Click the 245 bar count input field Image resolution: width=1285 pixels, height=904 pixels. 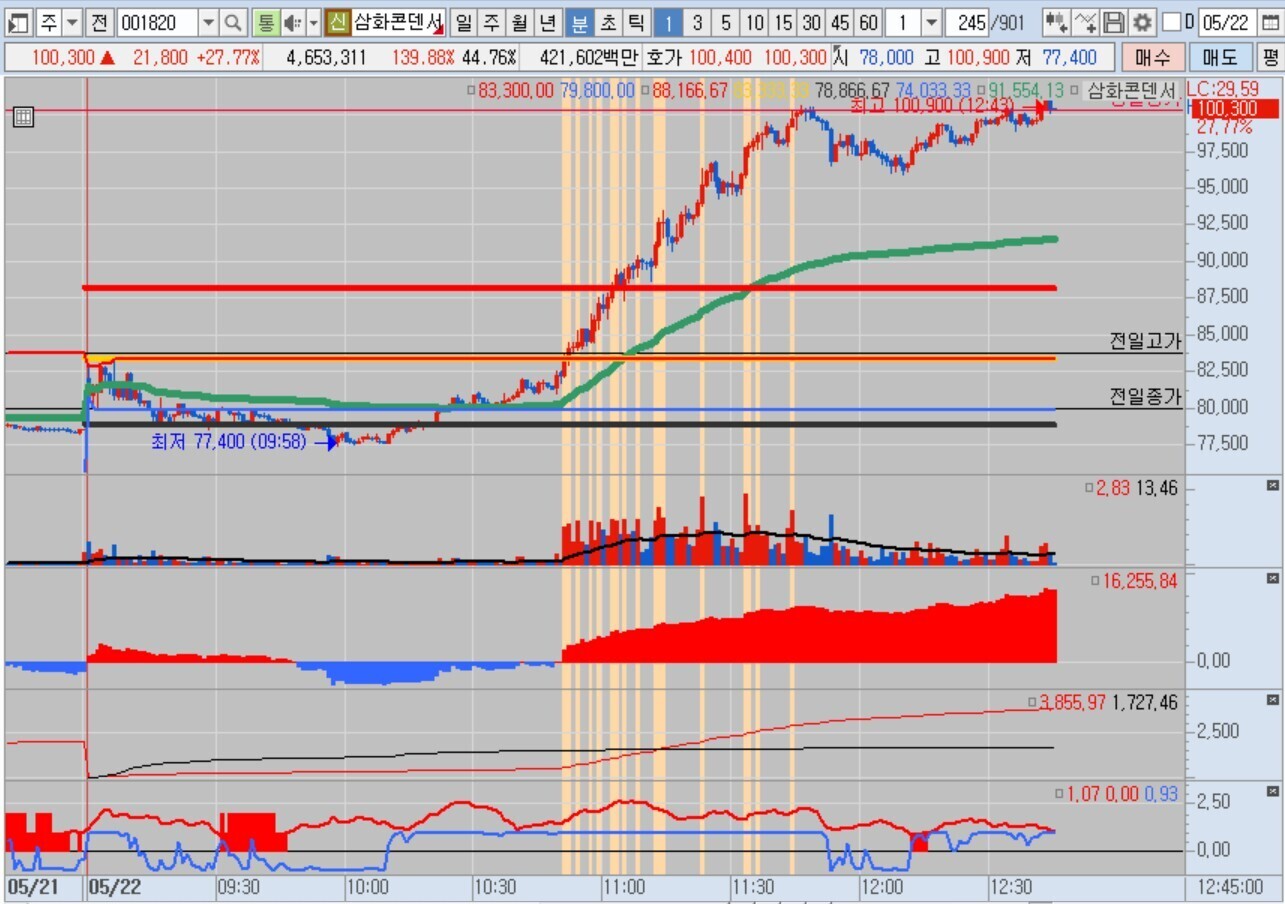[966, 22]
